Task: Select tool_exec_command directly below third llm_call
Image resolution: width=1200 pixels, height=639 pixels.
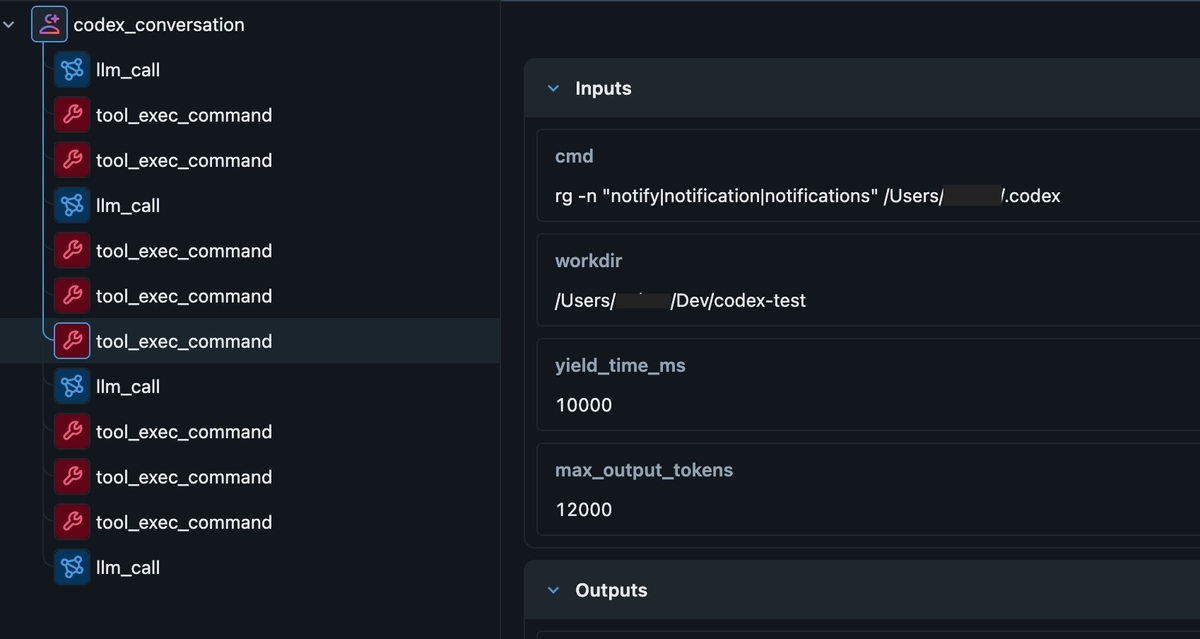Action: 184,432
